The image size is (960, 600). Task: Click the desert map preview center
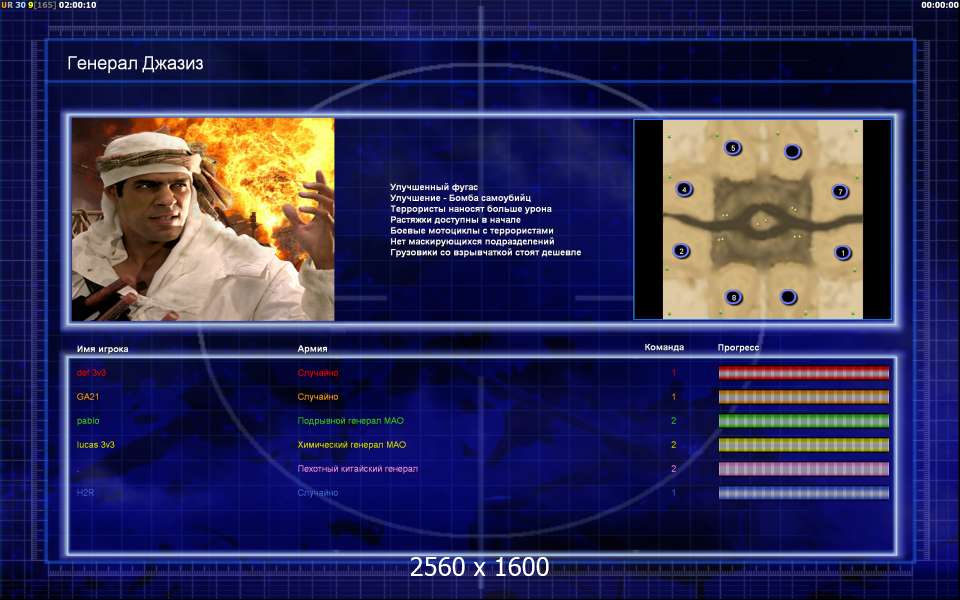point(762,219)
